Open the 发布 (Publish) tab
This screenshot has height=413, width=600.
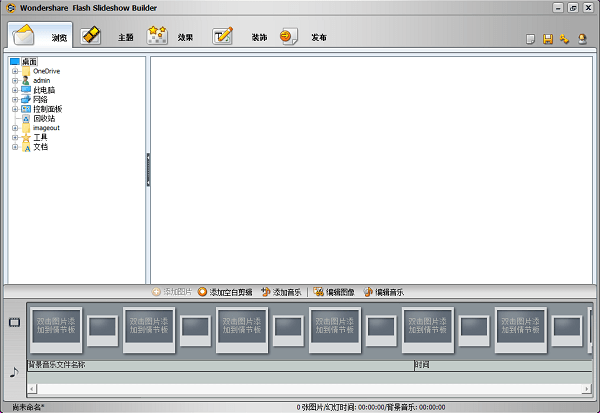[304, 37]
